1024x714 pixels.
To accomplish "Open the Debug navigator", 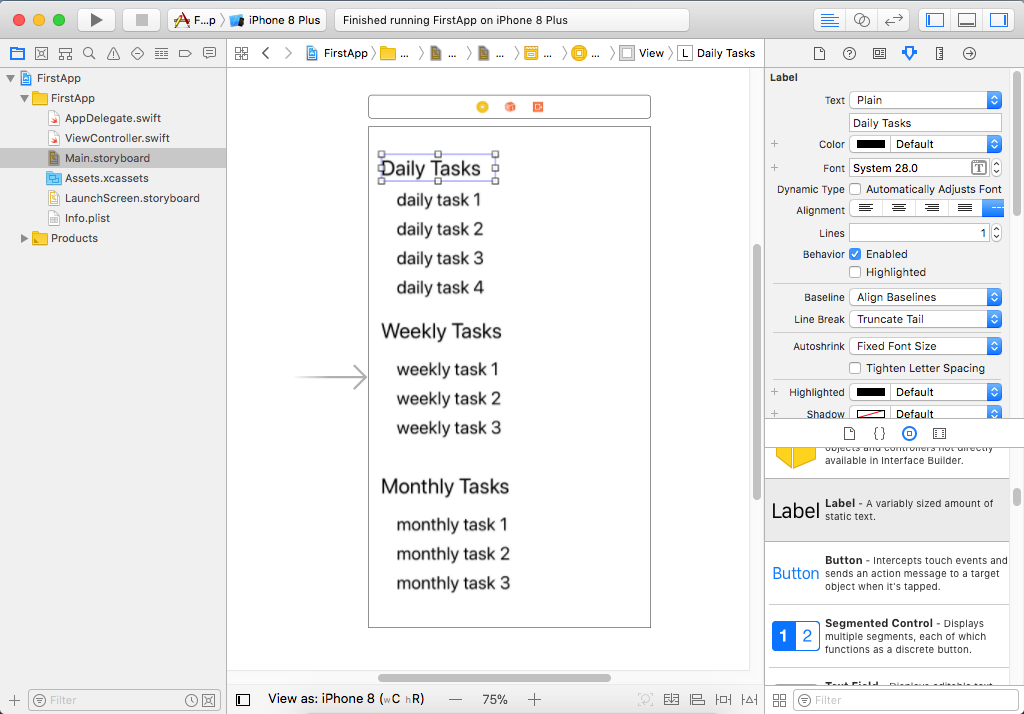I will 161,54.
